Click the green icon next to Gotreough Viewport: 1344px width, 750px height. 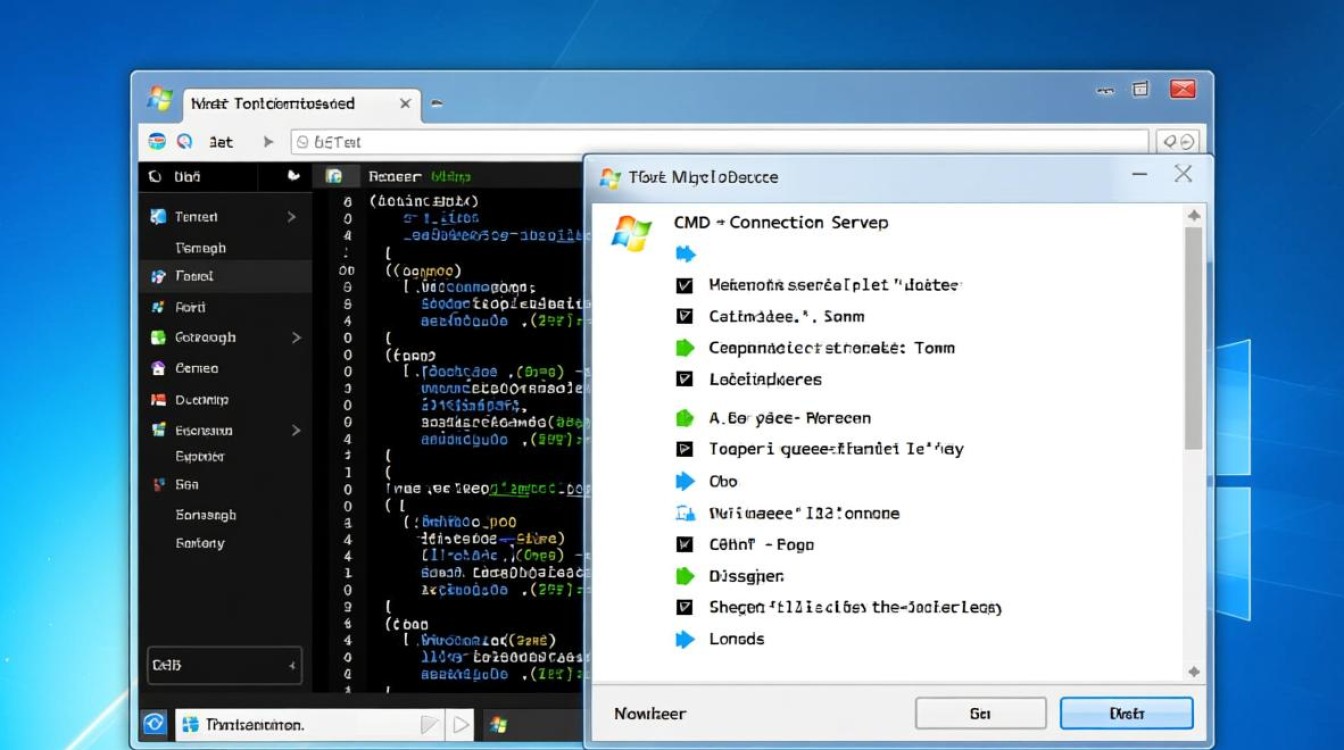pos(158,338)
